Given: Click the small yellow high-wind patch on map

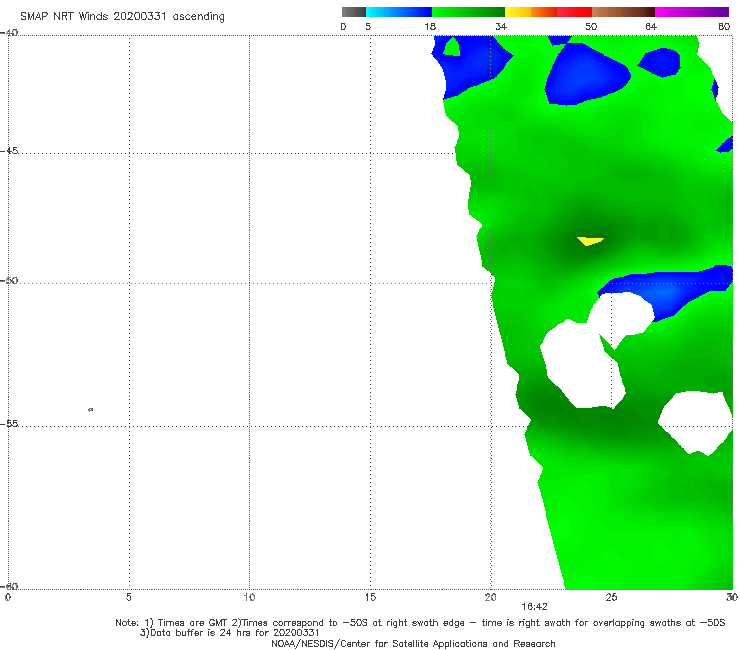Looking at the screenshot, I should 589,241.
